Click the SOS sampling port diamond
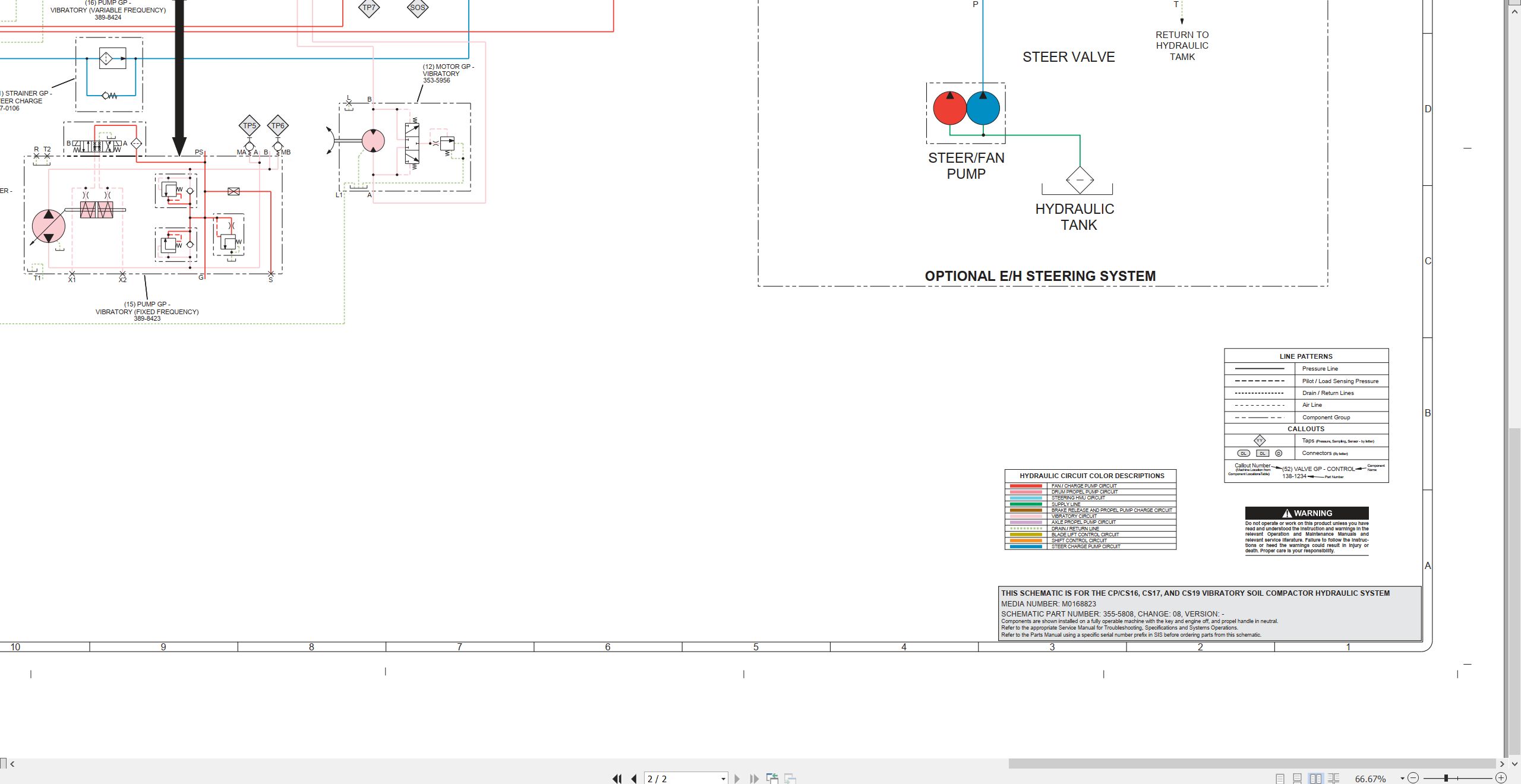Image resolution: width=1521 pixels, height=784 pixels. (x=418, y=7)
